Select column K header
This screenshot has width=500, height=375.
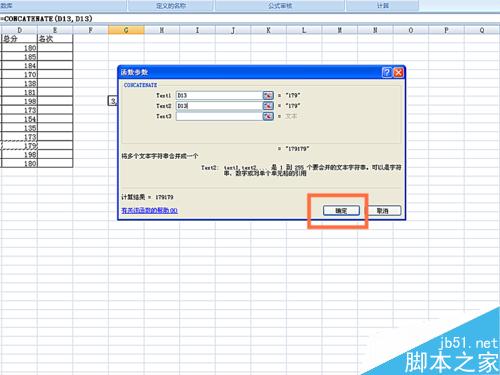(x=268, y=30)
